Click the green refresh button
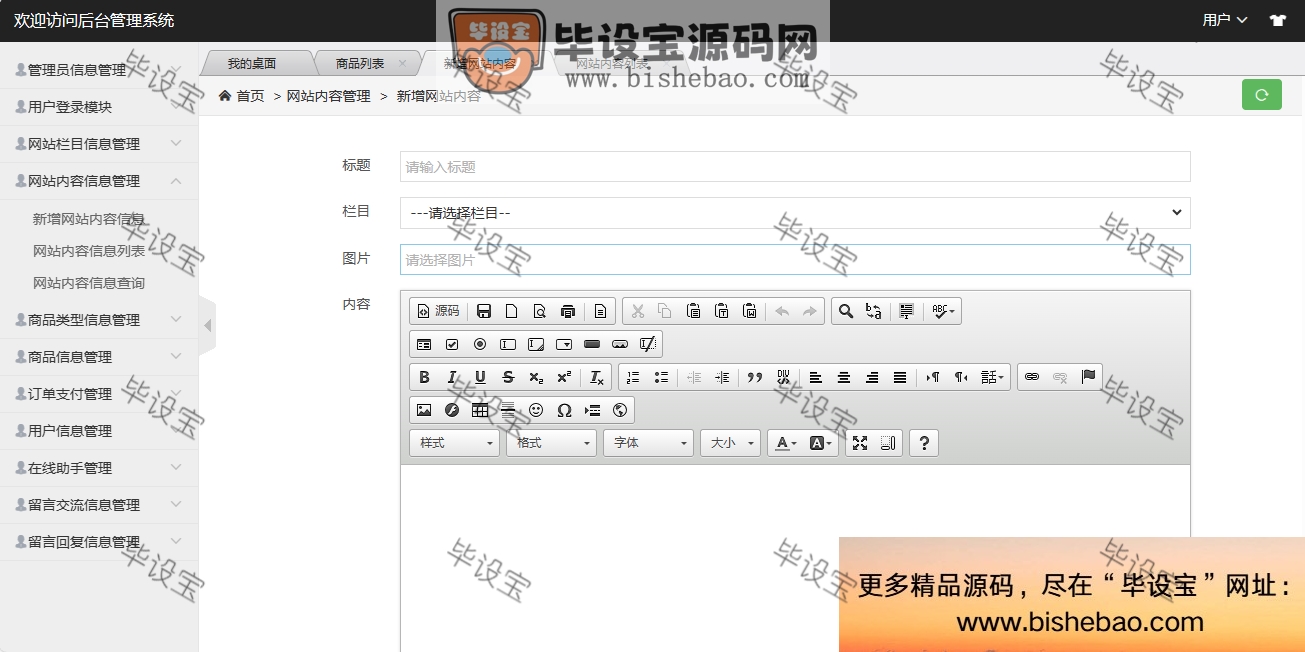 1262,95
